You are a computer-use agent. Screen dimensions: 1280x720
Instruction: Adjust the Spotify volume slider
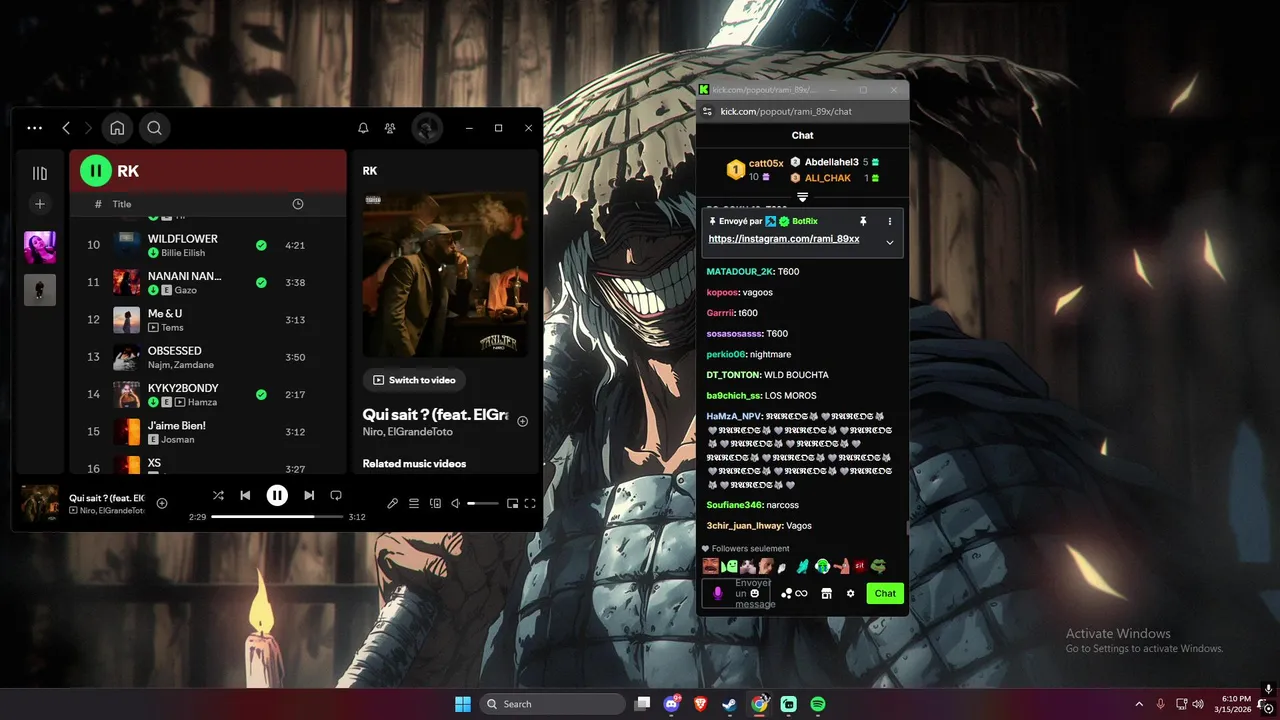[x=483, y=503]
